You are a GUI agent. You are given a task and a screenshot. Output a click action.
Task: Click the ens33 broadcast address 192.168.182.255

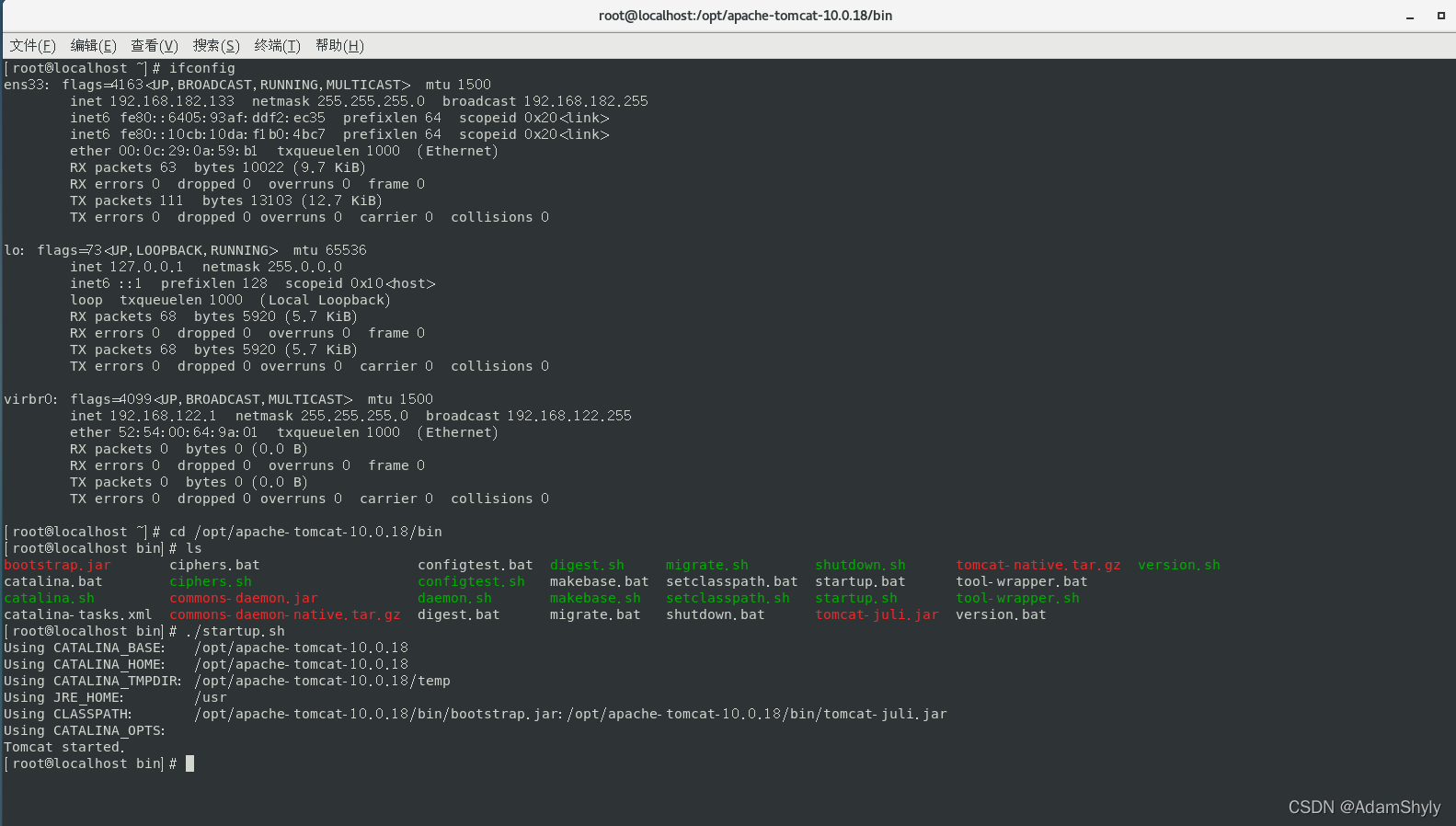(x=586, y=101)
